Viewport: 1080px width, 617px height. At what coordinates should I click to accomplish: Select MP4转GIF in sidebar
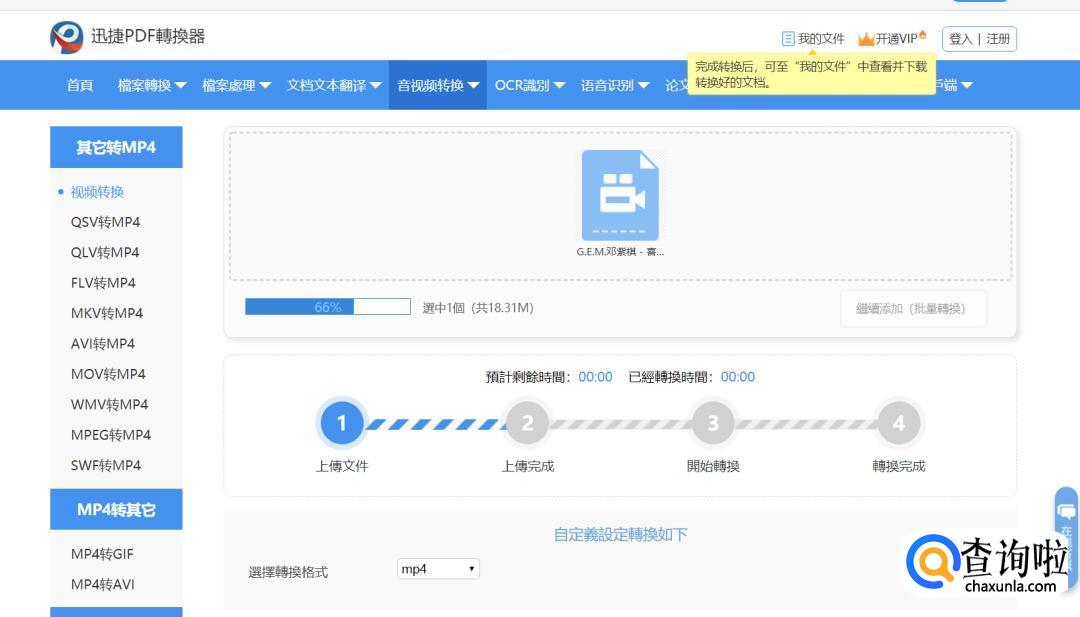point(102,554)
